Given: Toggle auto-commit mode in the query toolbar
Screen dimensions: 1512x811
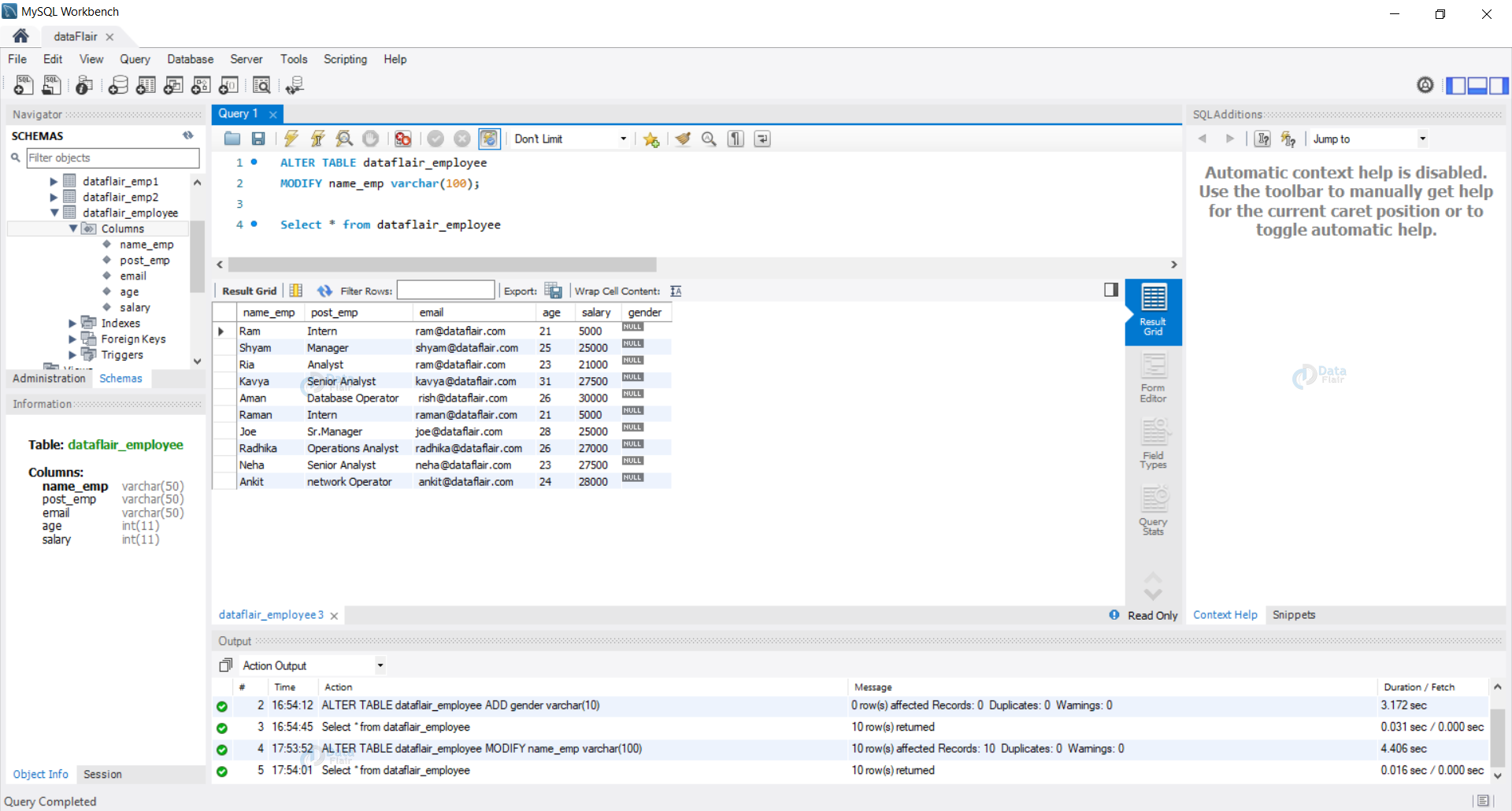Looking at the screenshot, I should coord(490,139).
